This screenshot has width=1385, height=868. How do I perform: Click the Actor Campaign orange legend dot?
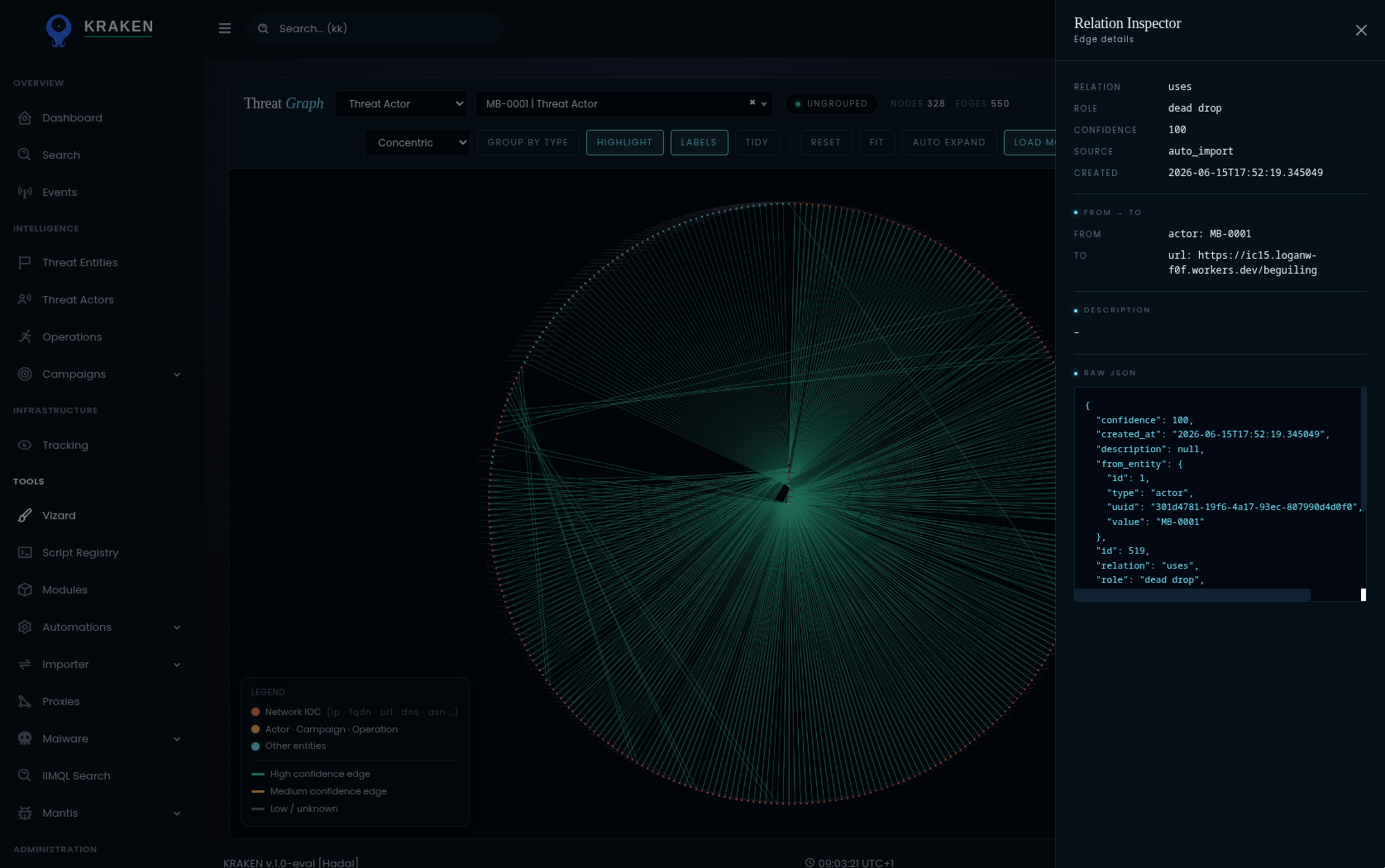(256, 729)
